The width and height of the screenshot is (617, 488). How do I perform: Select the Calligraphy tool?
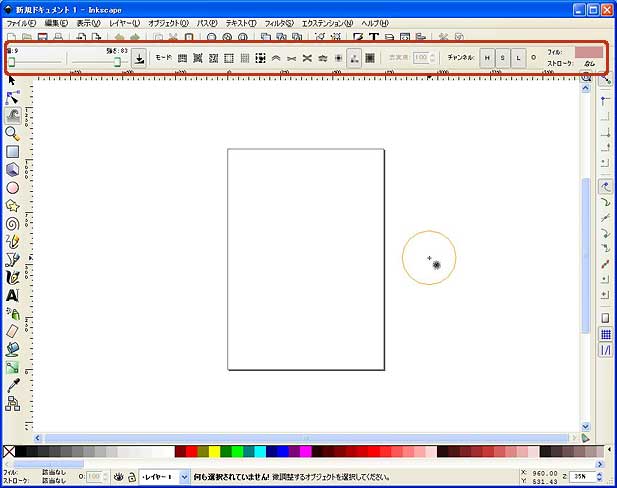pos(13,277)
